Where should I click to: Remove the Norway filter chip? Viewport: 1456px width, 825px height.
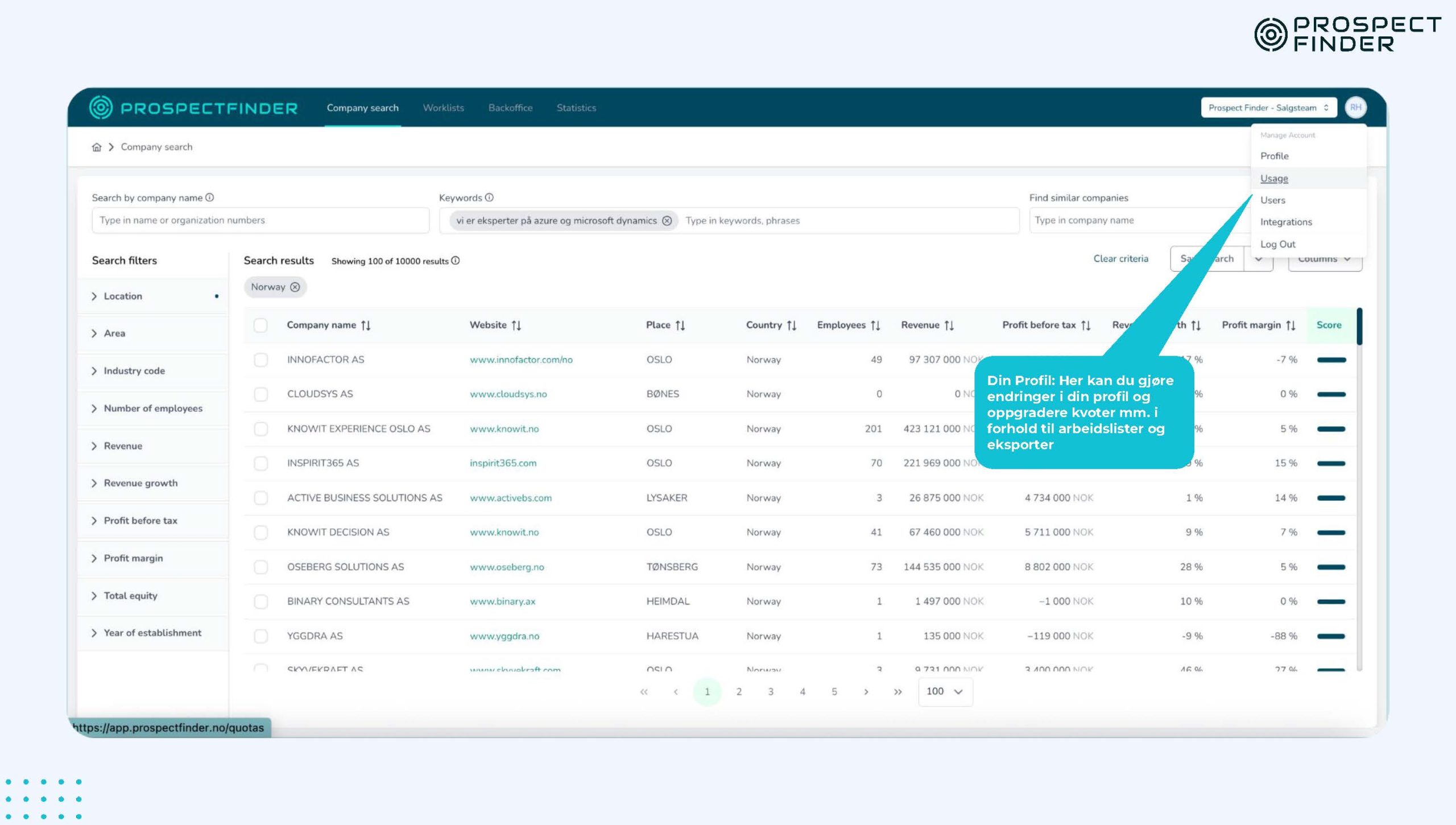click(295, 287)
